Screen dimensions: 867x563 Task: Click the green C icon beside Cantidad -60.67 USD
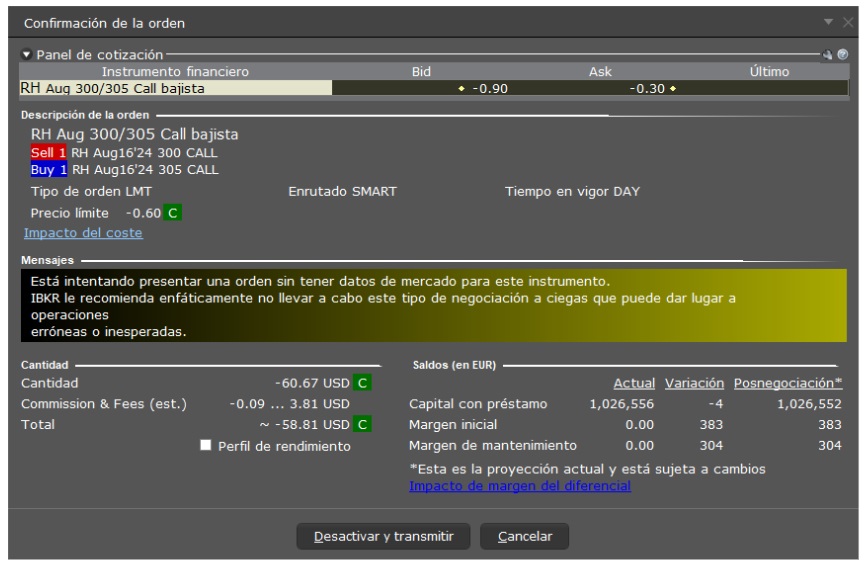click(362, 383)
